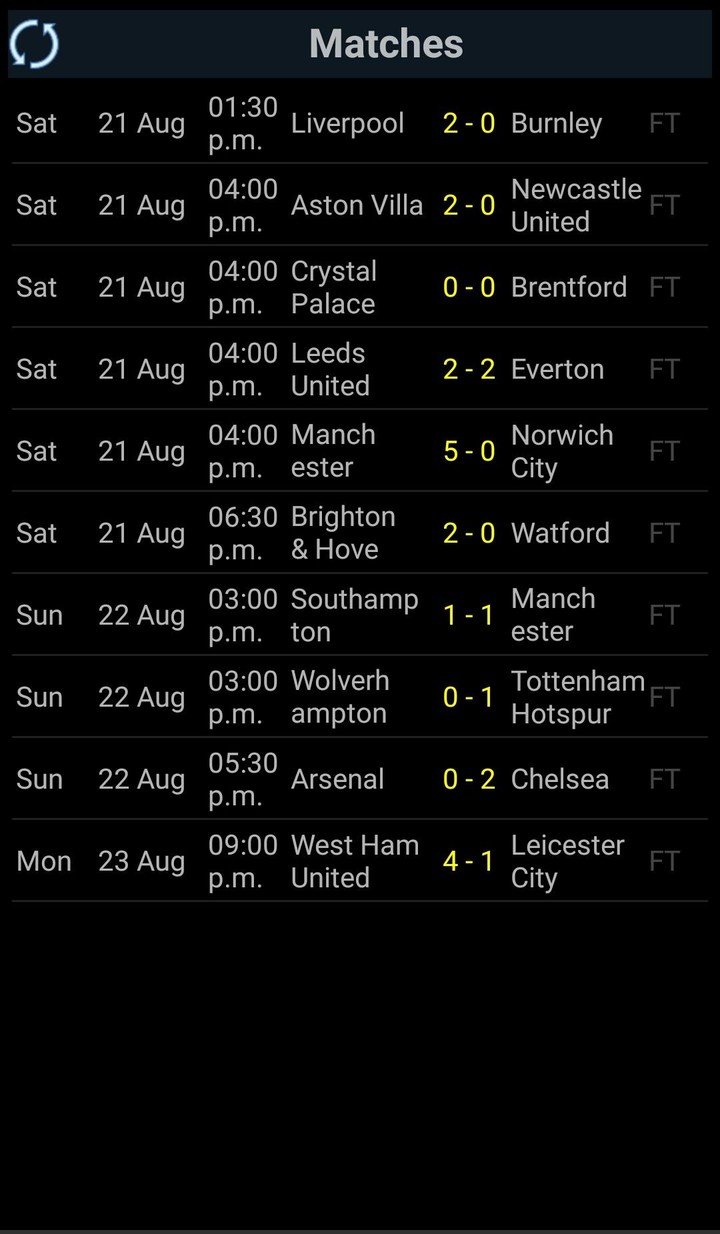
Task: Click the Matches header title
Action: pyautogui.click(x=386, y=44)
